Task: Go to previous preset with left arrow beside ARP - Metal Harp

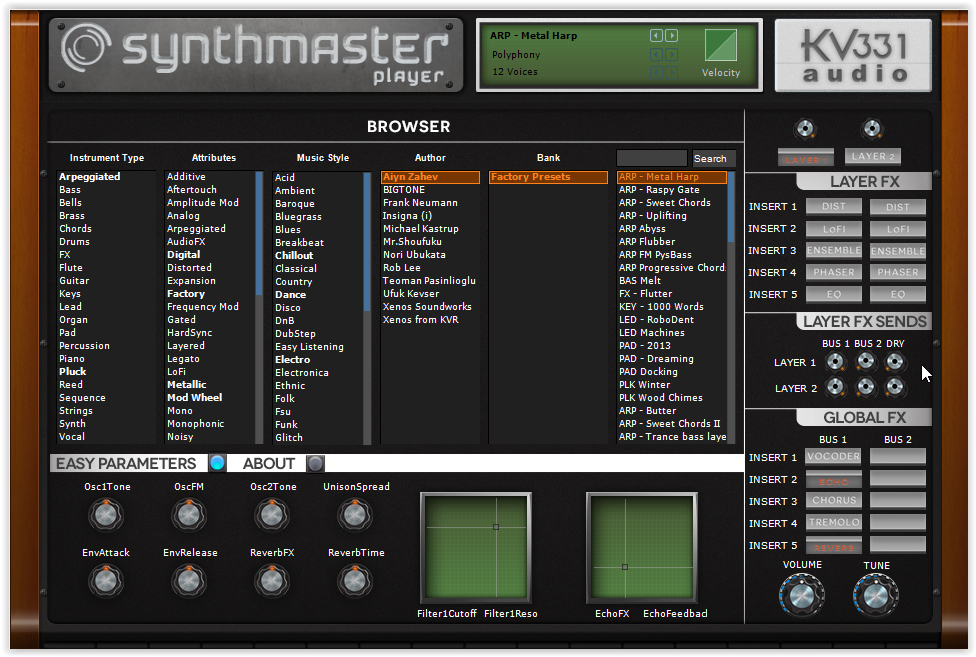Action: 656,35
